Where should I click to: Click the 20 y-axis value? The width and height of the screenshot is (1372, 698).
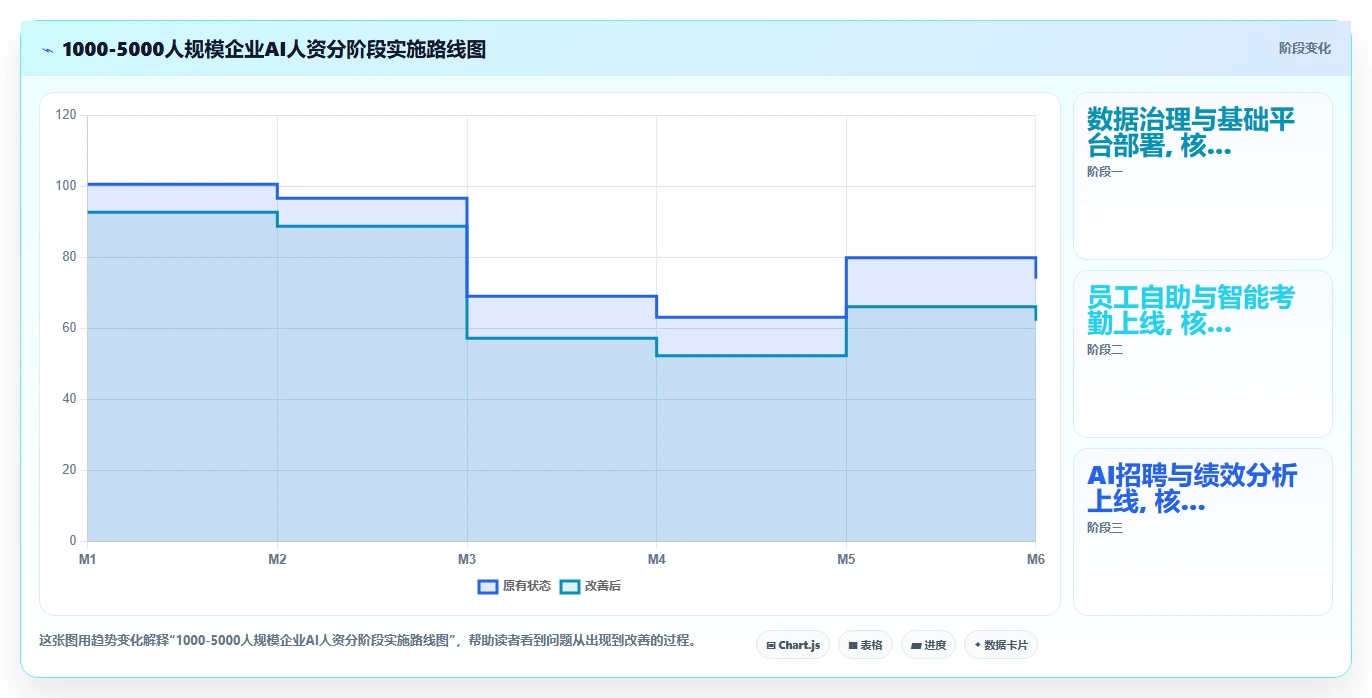[x=69, y=470]
